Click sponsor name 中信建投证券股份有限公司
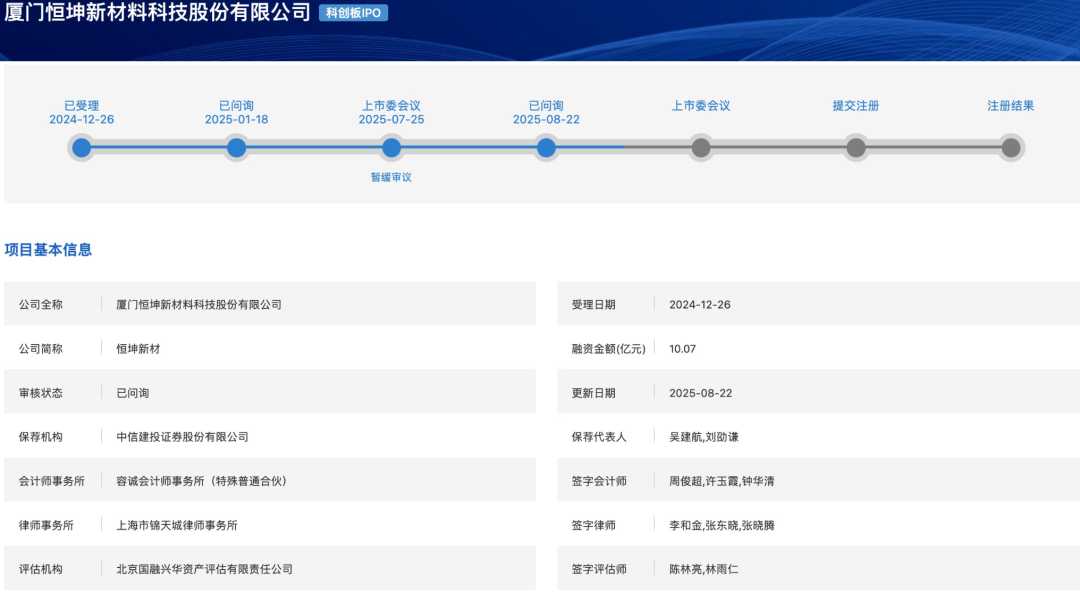Viewport: 1080px width, 593px height. tap(183, 437)
